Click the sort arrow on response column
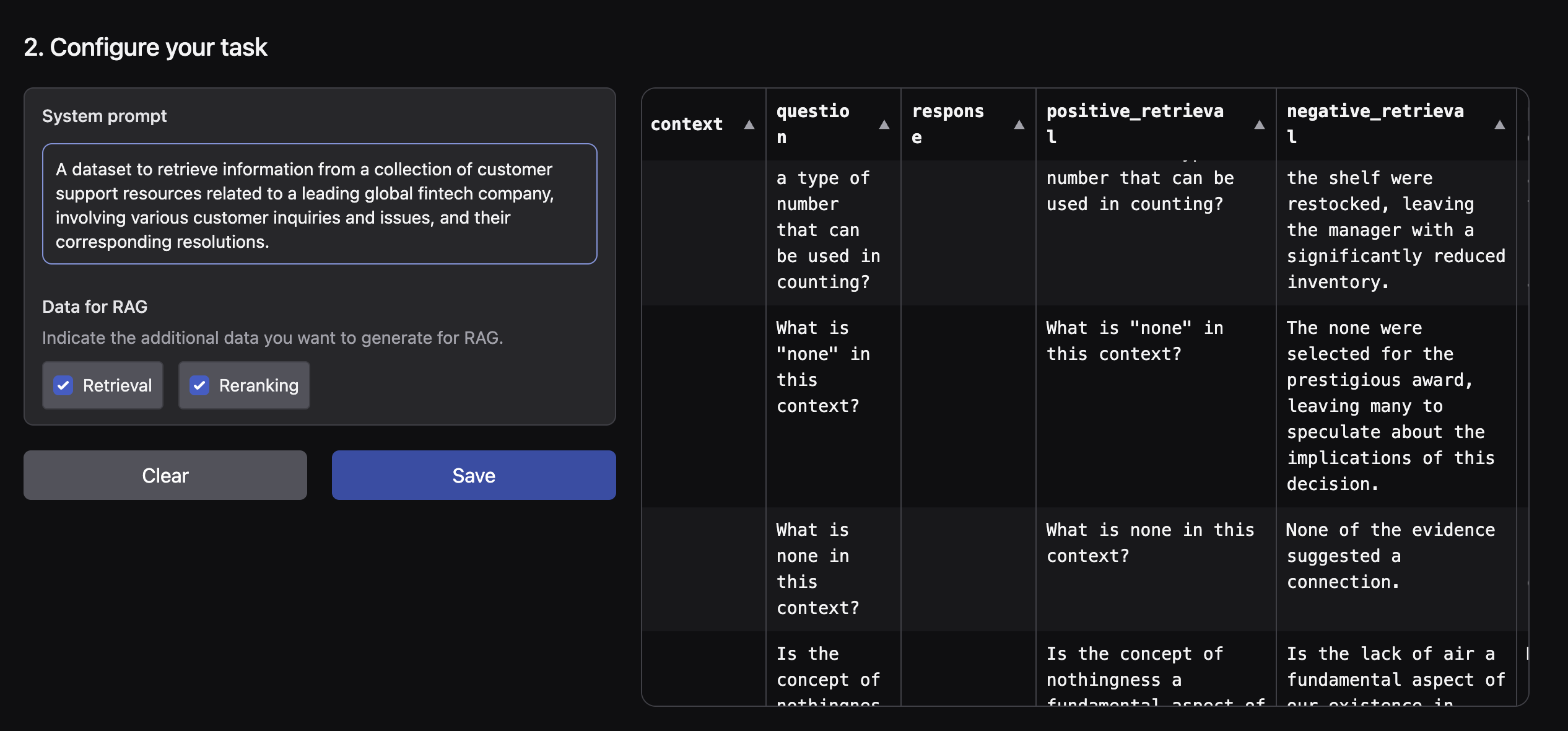 tap(1019, 125)
